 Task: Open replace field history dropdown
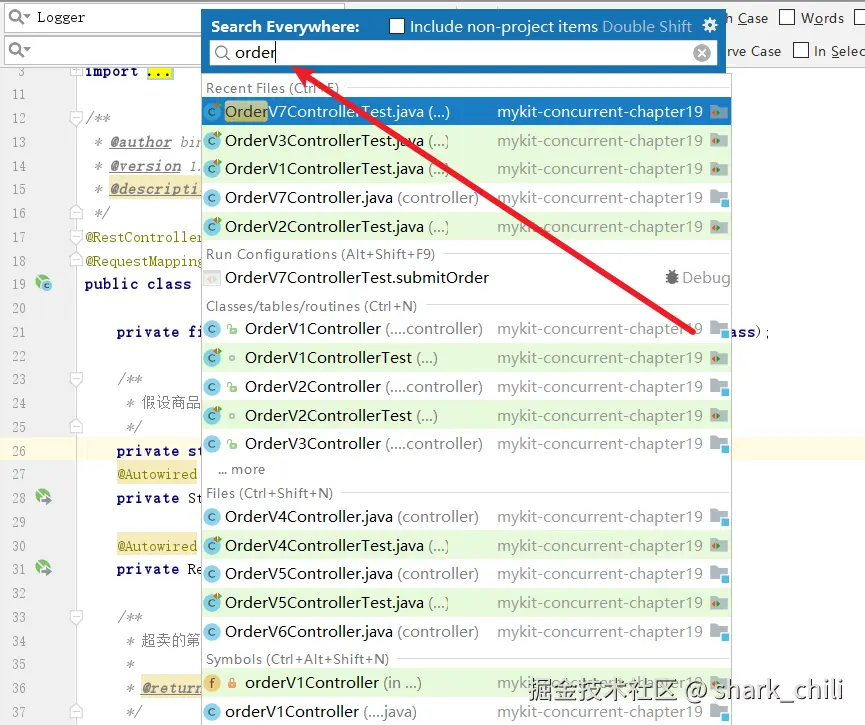click(19, 50)
